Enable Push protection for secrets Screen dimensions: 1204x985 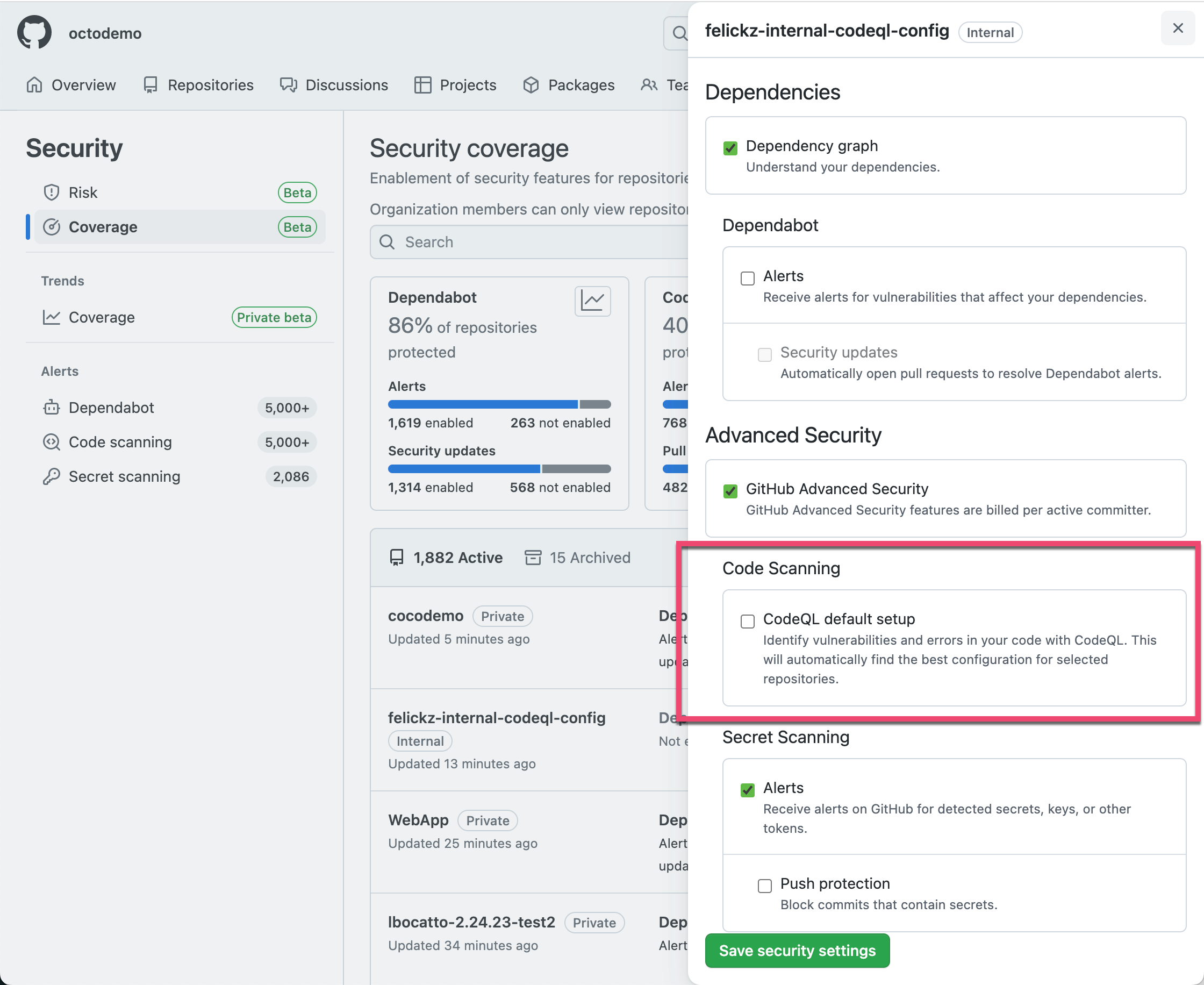[x=764, y=886]
